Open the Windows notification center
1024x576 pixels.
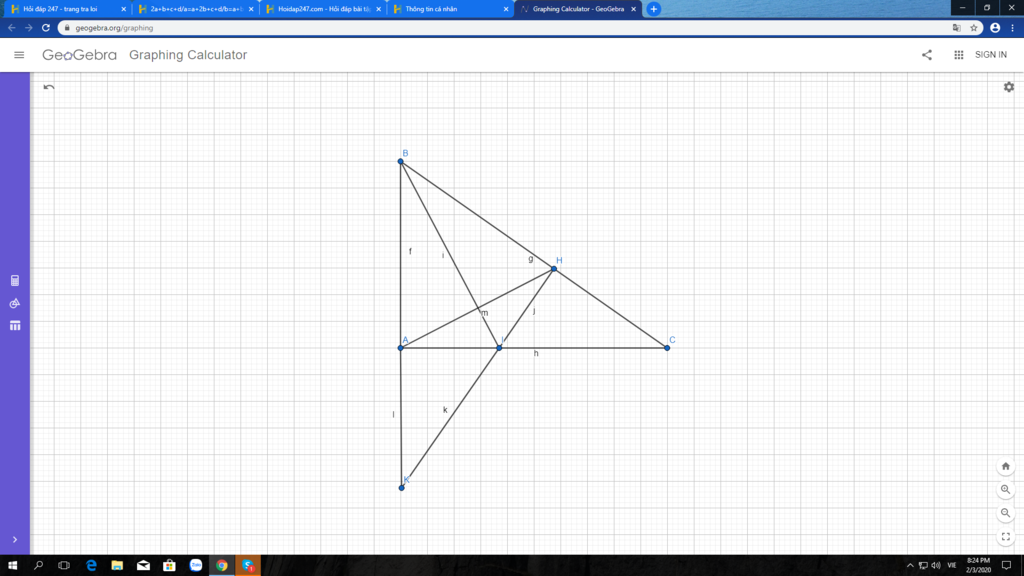1006,566
